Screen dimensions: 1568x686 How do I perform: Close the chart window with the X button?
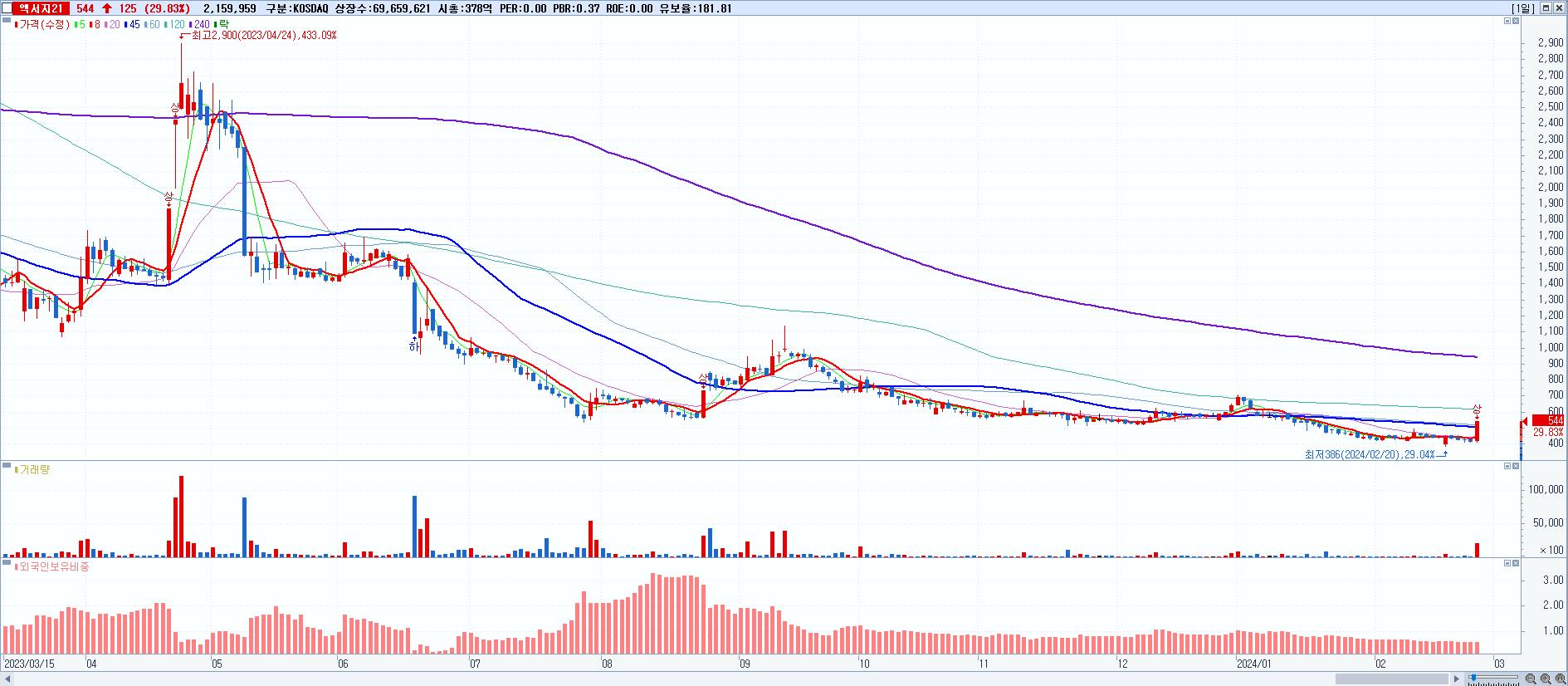[x=1560, y=8]
